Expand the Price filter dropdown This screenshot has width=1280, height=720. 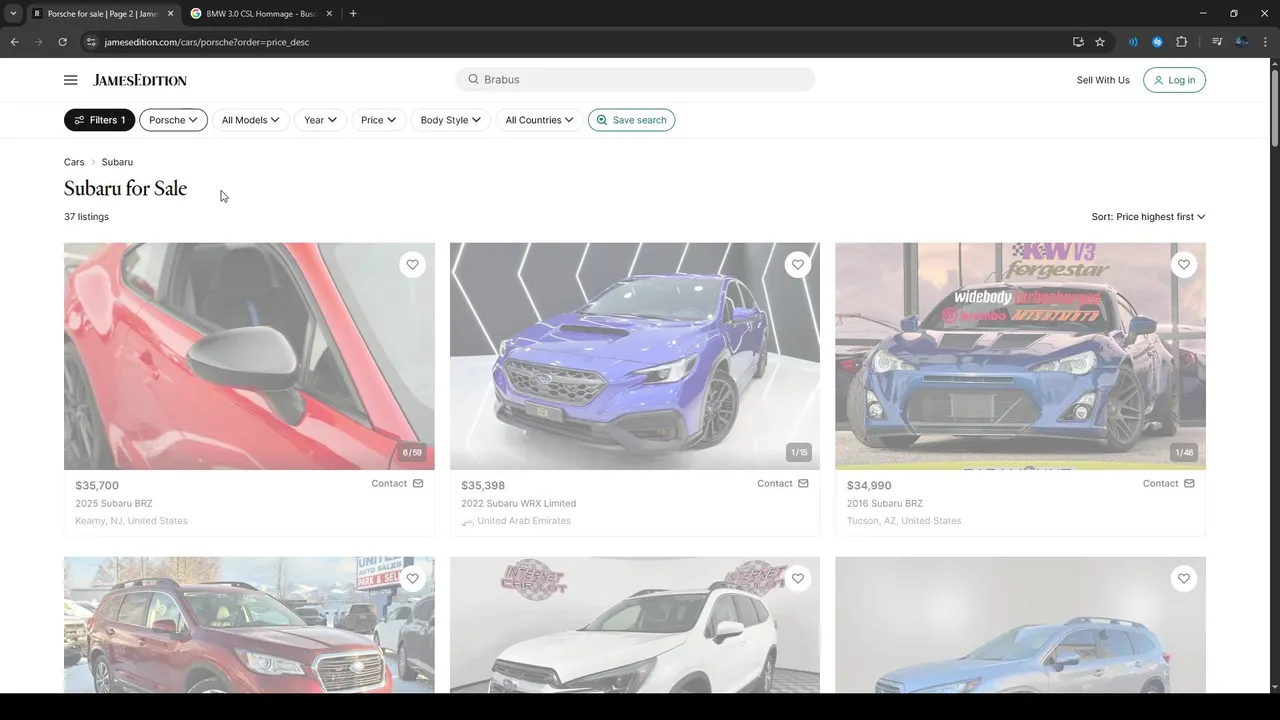point(378,120)
